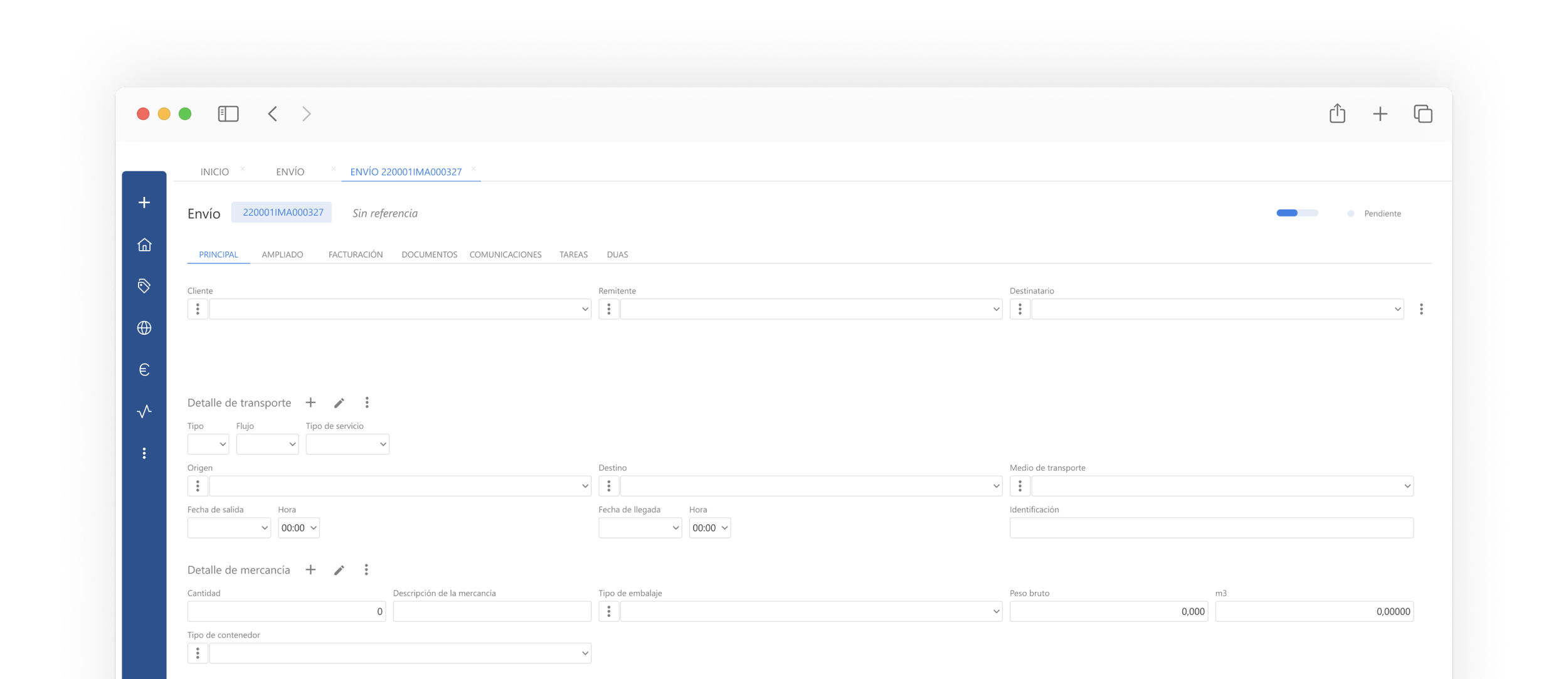Open the Fecha de salida date picker
The height and width of the screenshot is (679, 1568).
[229, 528]
